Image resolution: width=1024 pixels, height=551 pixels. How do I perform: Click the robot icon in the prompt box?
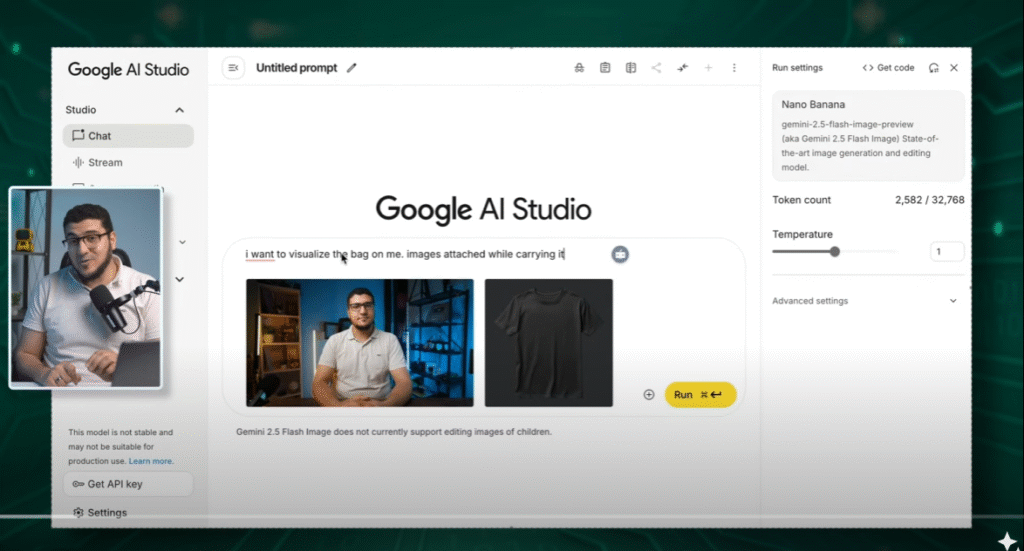[x=620, y=254]
